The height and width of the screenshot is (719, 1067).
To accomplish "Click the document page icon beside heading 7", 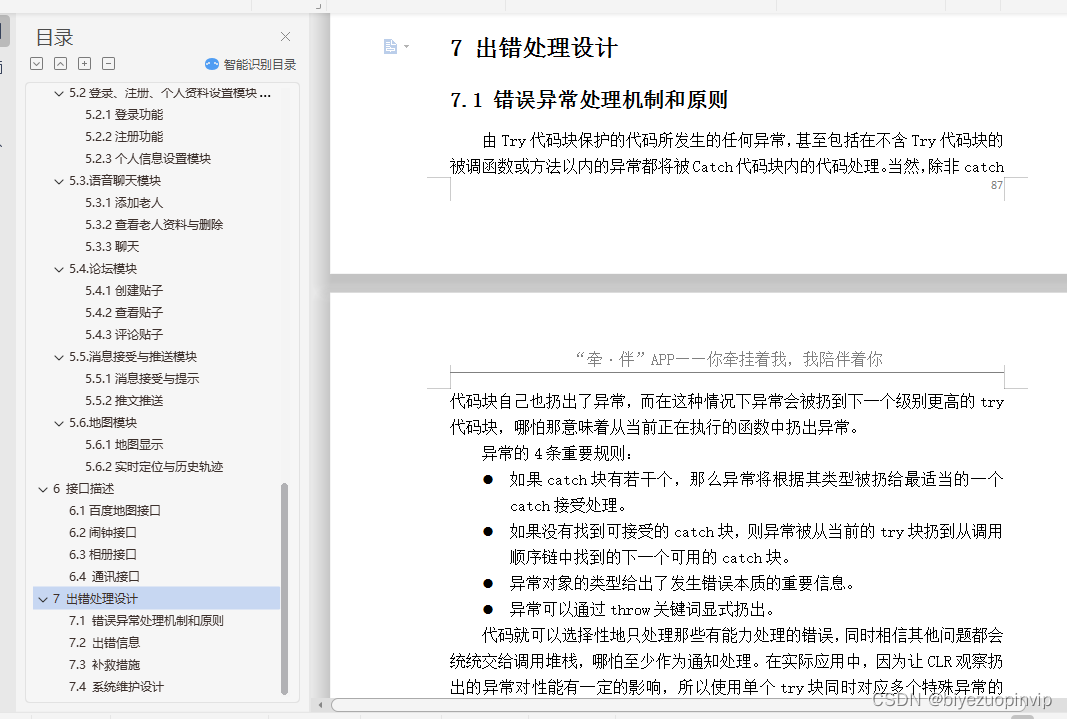I will (390, 46).
